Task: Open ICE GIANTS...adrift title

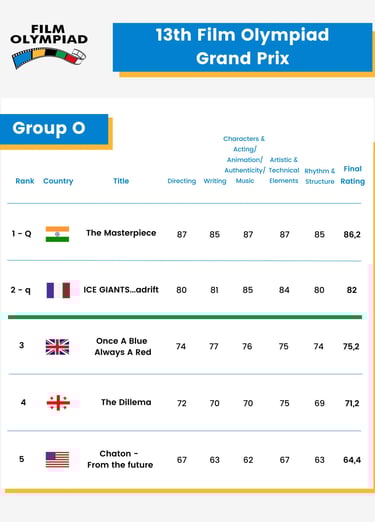Action: coord(121,290)
